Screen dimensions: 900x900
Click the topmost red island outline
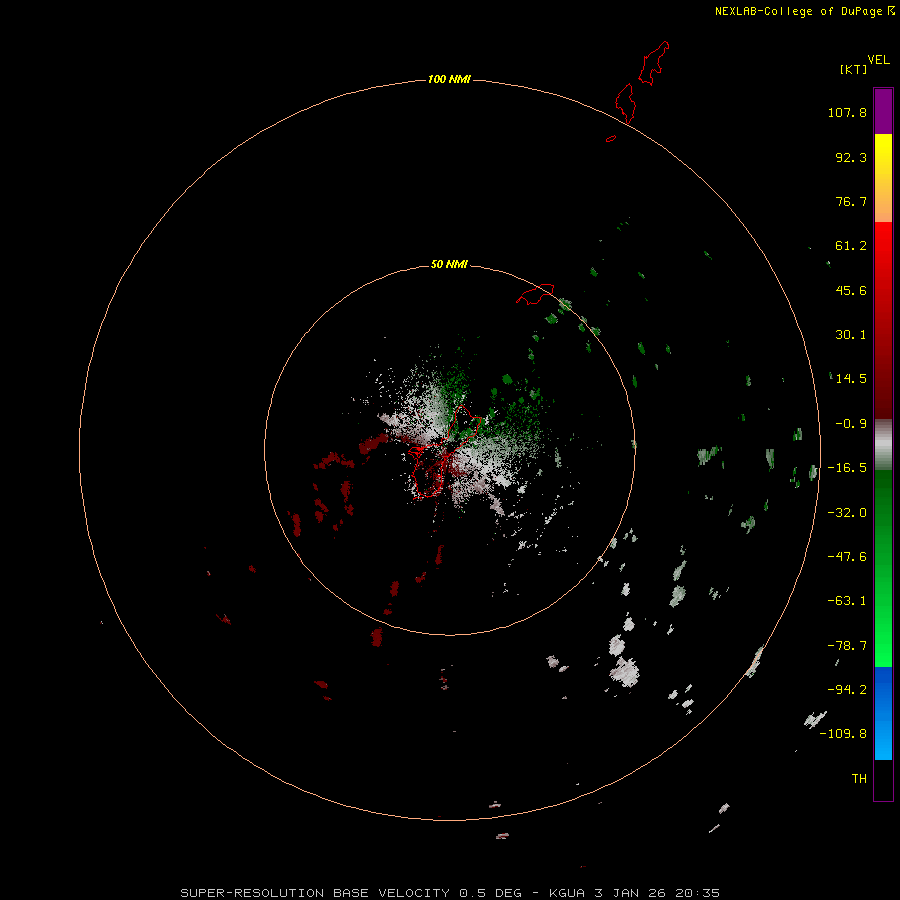coord(654,63)
